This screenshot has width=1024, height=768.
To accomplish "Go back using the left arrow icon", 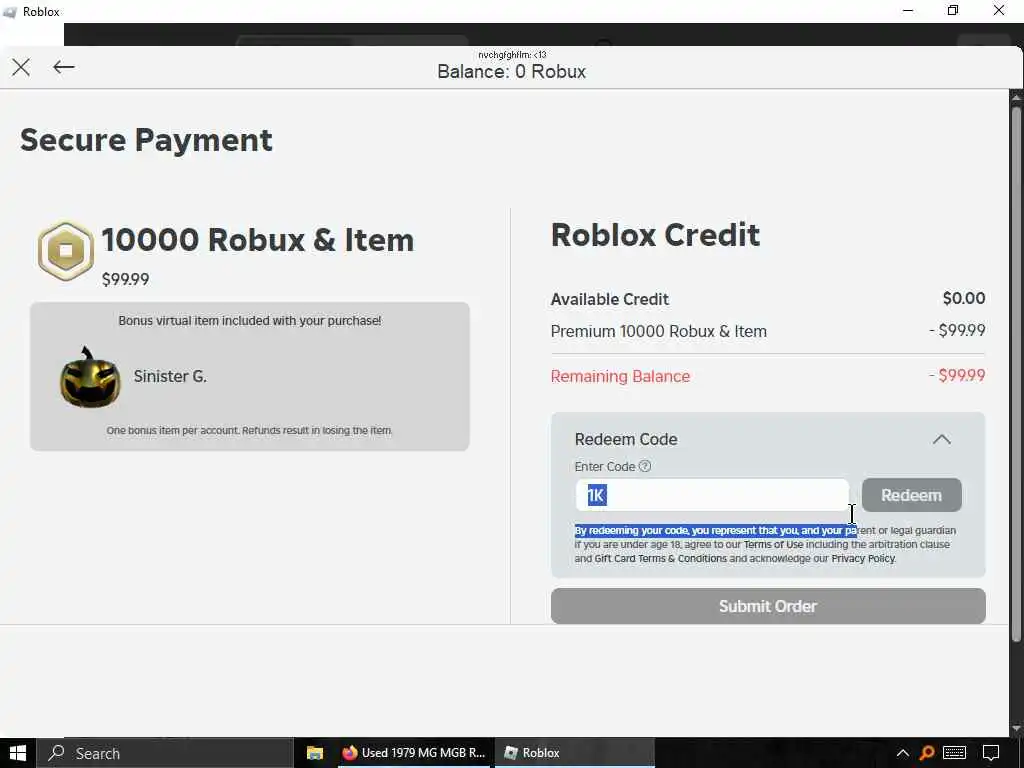I will tap(63, 67).
